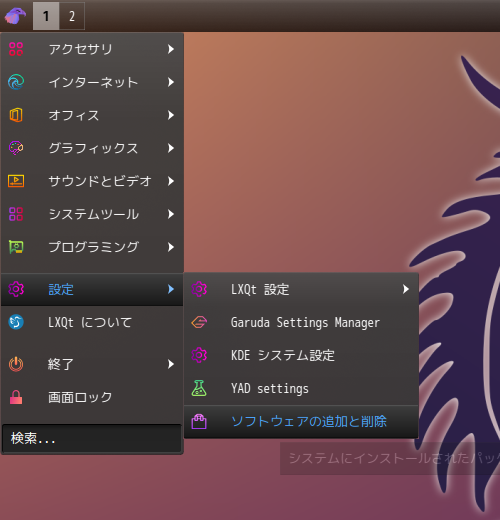The height and width of the screenshot is (520, 500).
Task: Click the LXQt について logo icon
Action: point(16,322)
